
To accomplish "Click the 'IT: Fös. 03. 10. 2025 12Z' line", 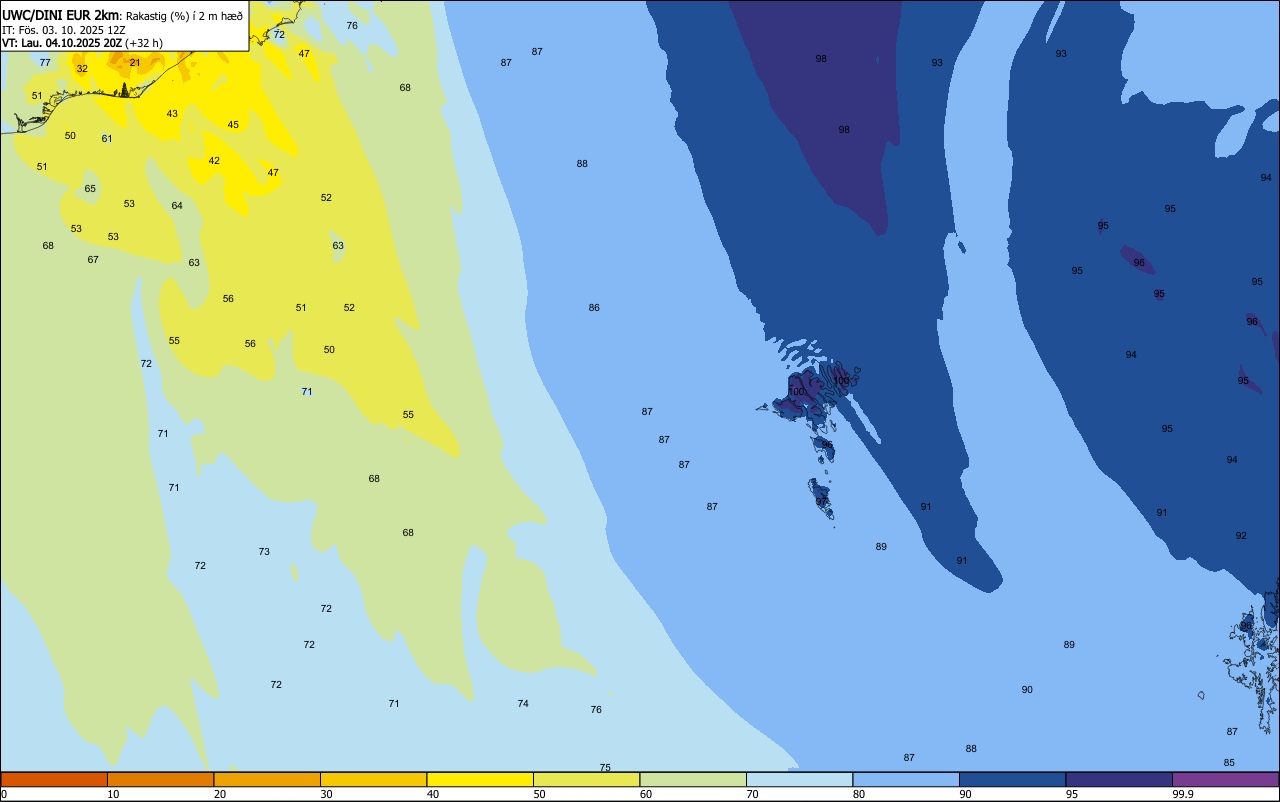I will 64,30.
